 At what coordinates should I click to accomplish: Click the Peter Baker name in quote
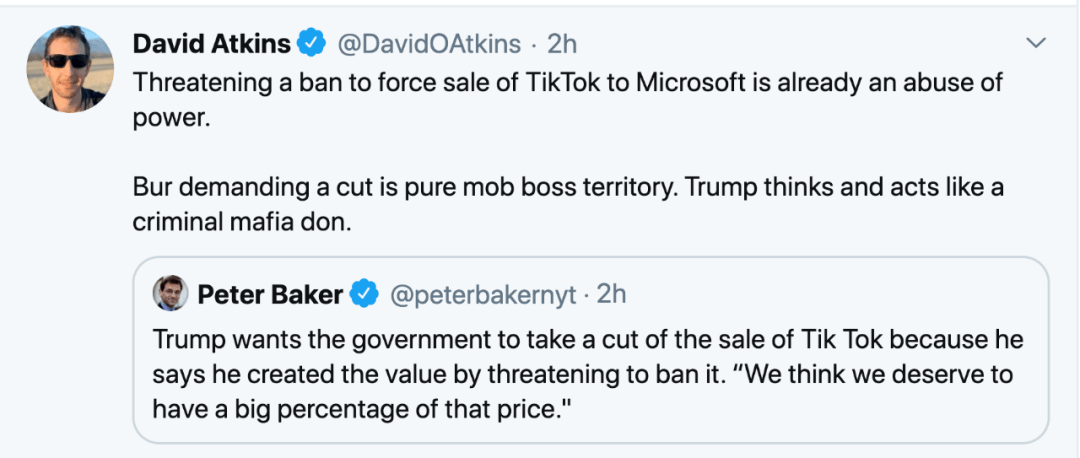click(x=270, y=294)
